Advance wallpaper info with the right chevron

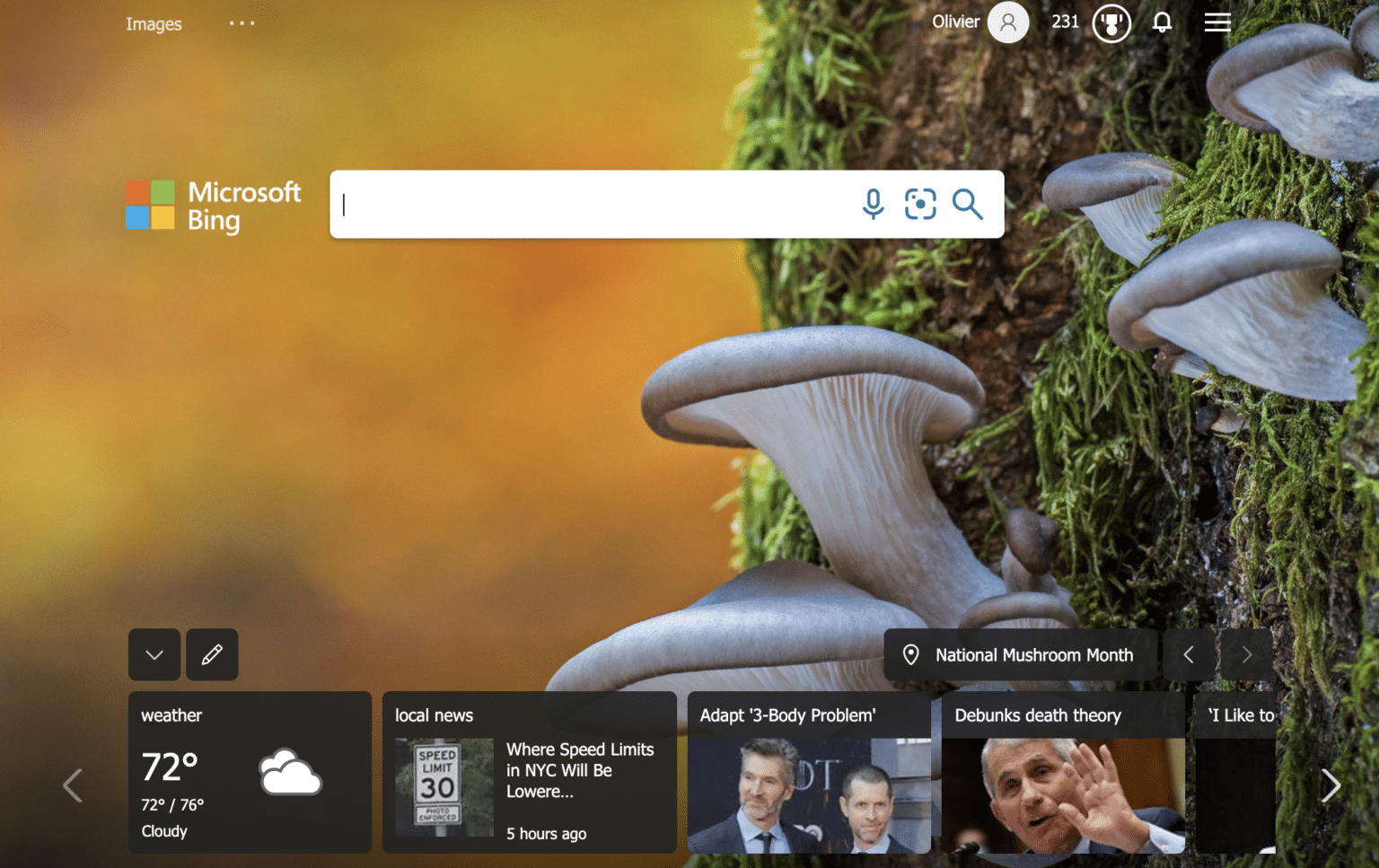coord(1246,654)
